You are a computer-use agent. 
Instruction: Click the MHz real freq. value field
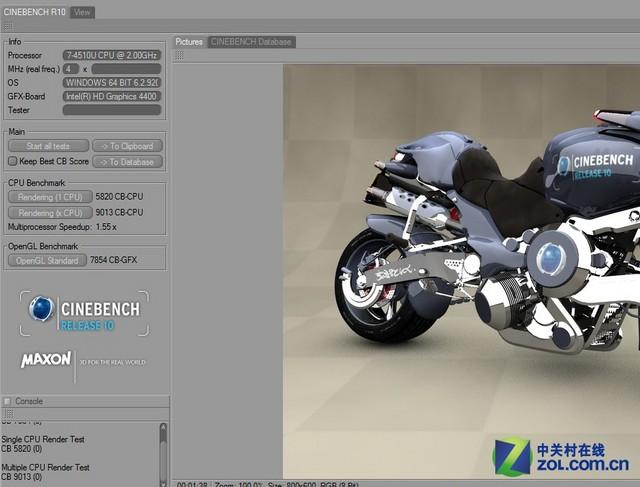coord(70,69)
